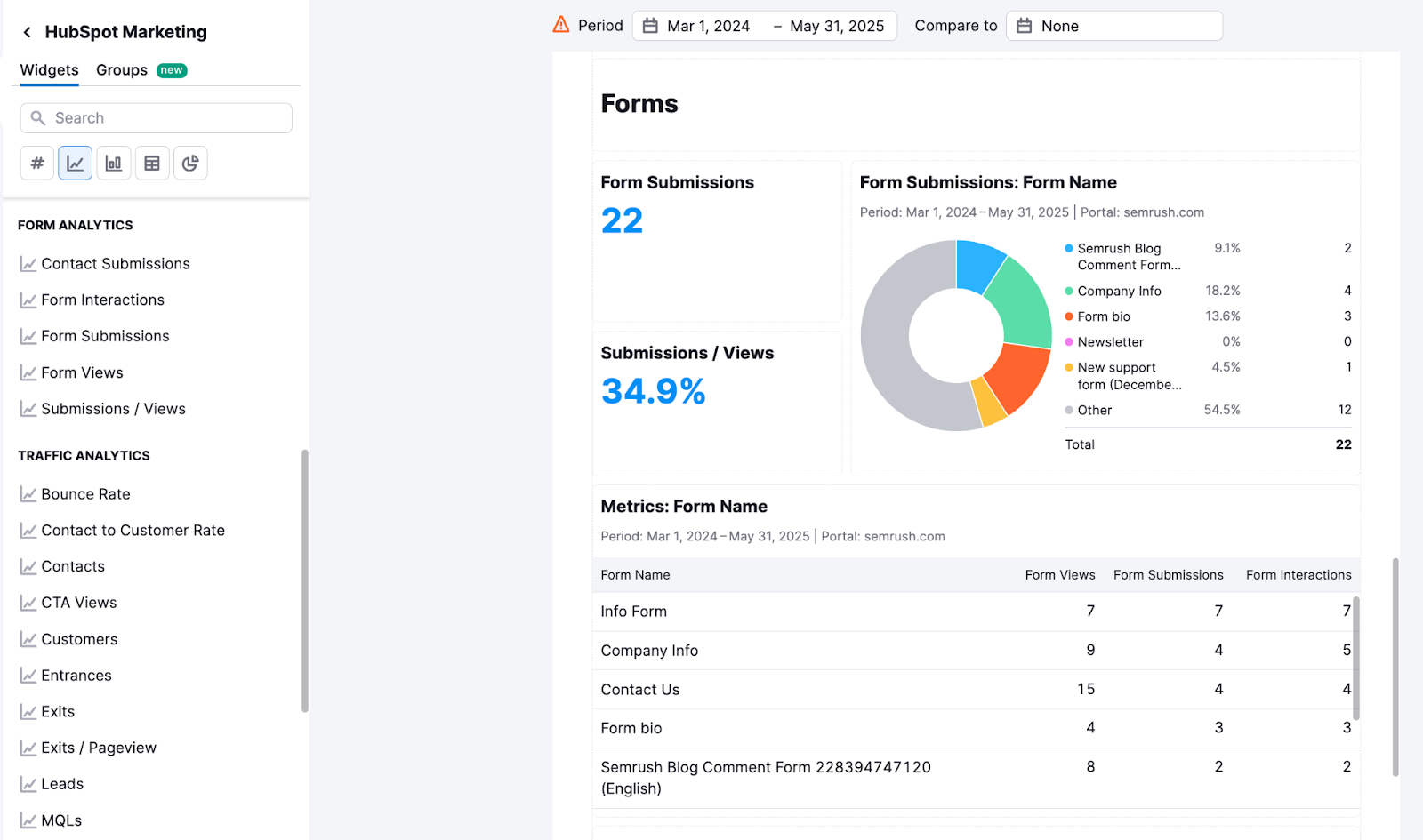Select the bar chart widget type
The height and width of the screenshot is (840, 1423).
[113, 163]
